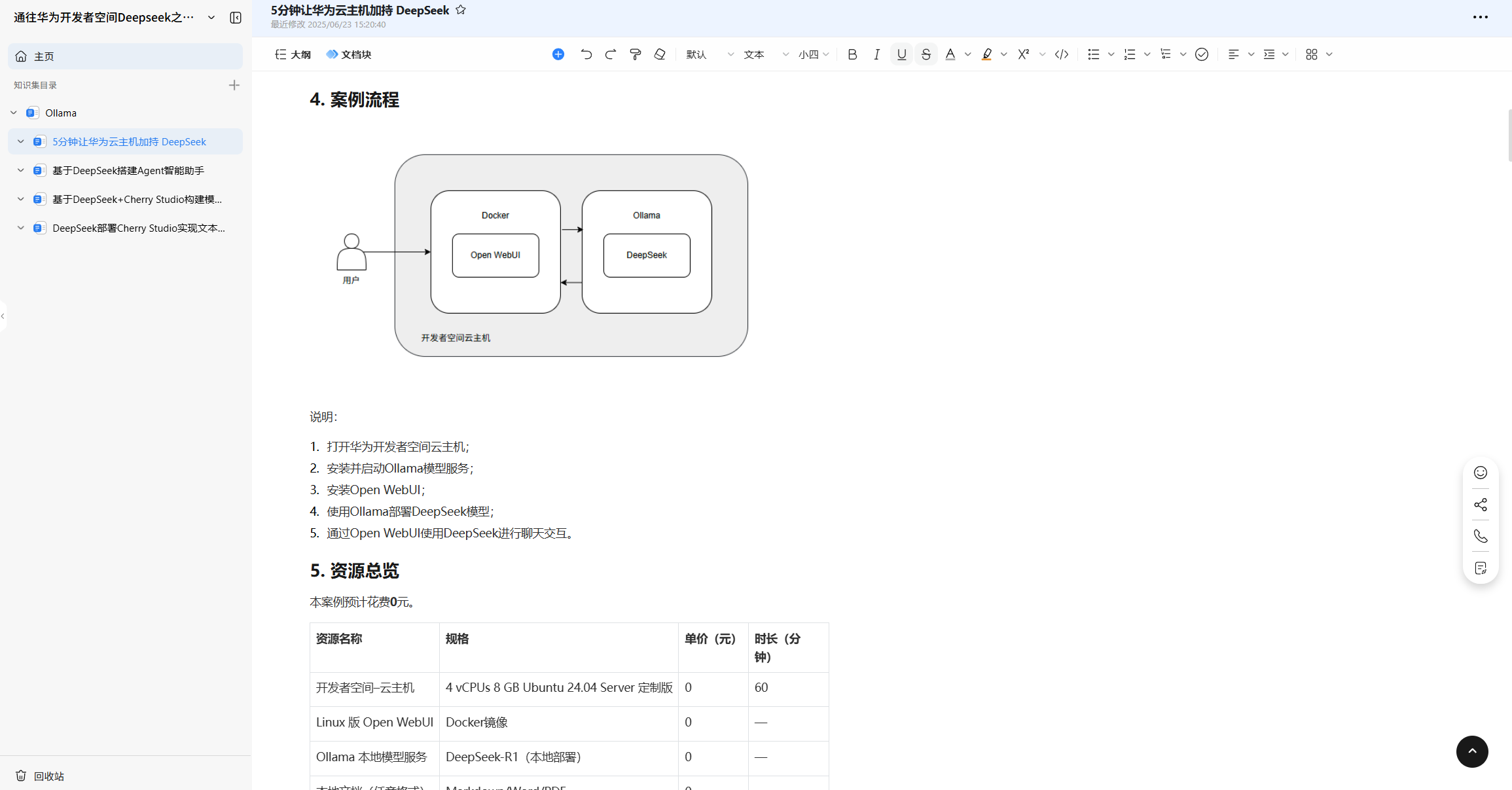Click the back-to-top round button
The width and height of the screenshot is (1512, 790).
(1472, 751)
